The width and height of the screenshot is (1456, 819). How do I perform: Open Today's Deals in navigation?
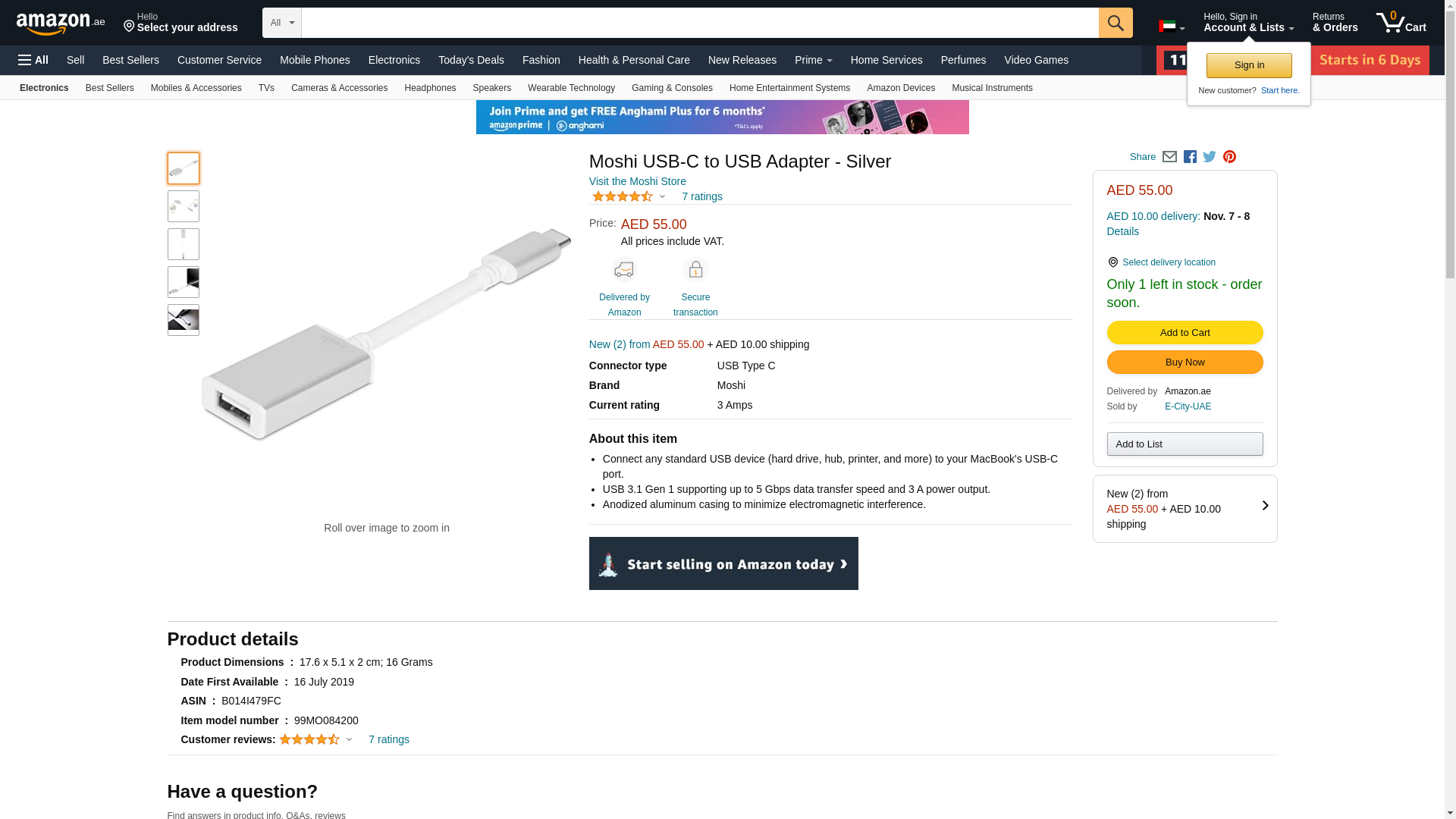[471, 60]
